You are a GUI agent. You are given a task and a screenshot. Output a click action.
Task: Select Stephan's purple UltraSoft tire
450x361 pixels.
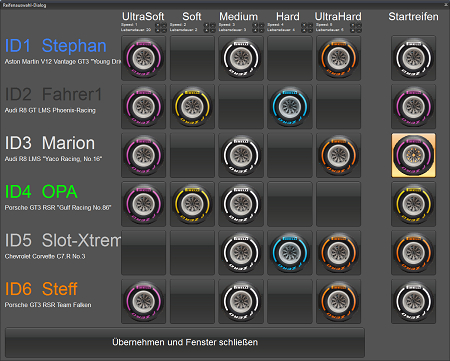[143, 58]
